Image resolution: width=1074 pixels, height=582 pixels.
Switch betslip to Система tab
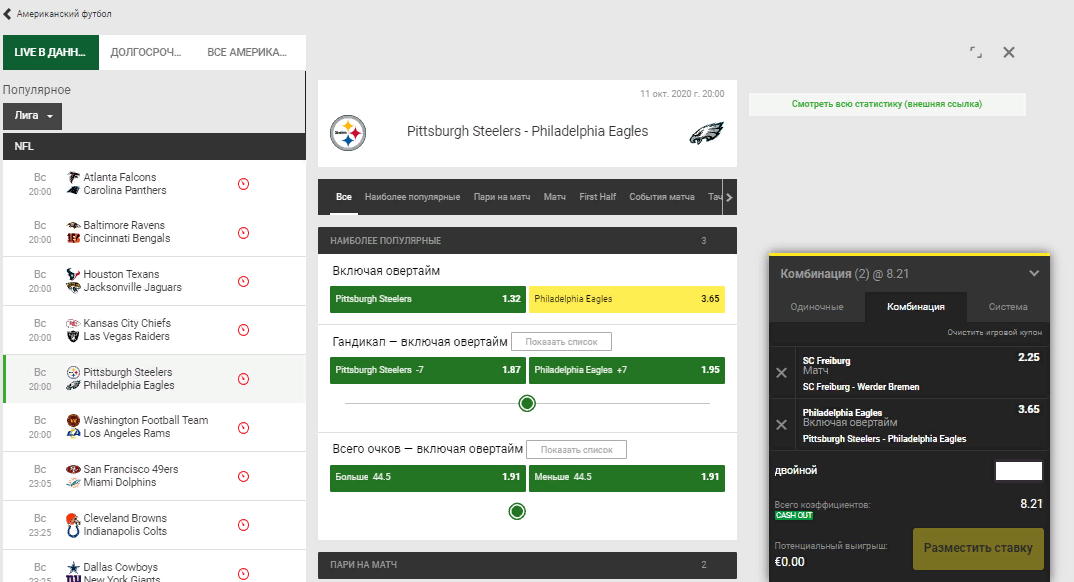coord(1008,307)
